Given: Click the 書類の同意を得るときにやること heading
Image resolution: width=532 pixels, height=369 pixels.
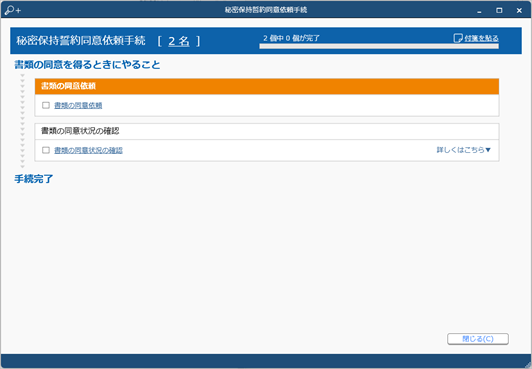Looking at the screenshot, I should point(87,65).
